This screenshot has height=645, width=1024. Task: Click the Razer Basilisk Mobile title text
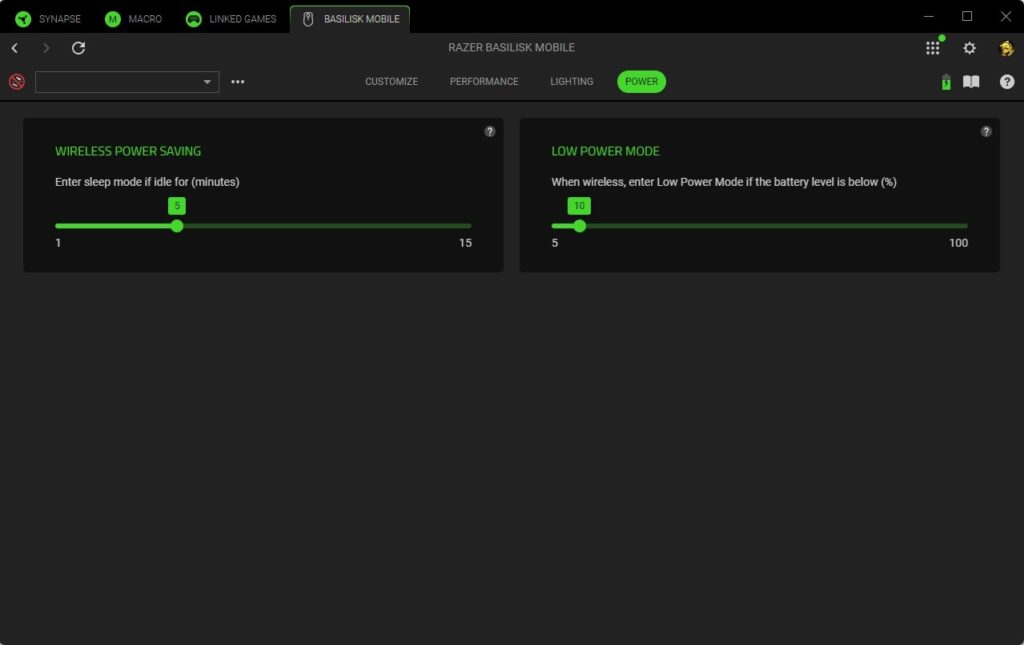[511, 48]
